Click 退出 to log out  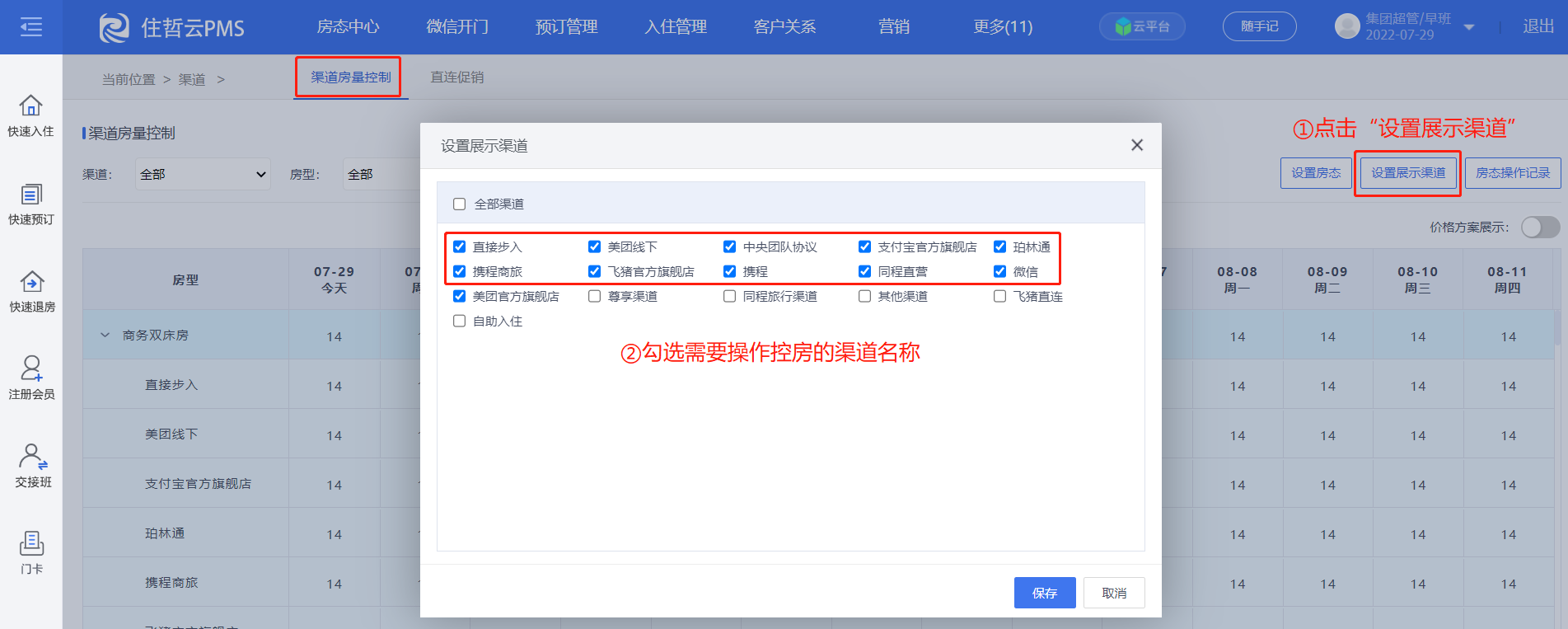[1538, 26]
